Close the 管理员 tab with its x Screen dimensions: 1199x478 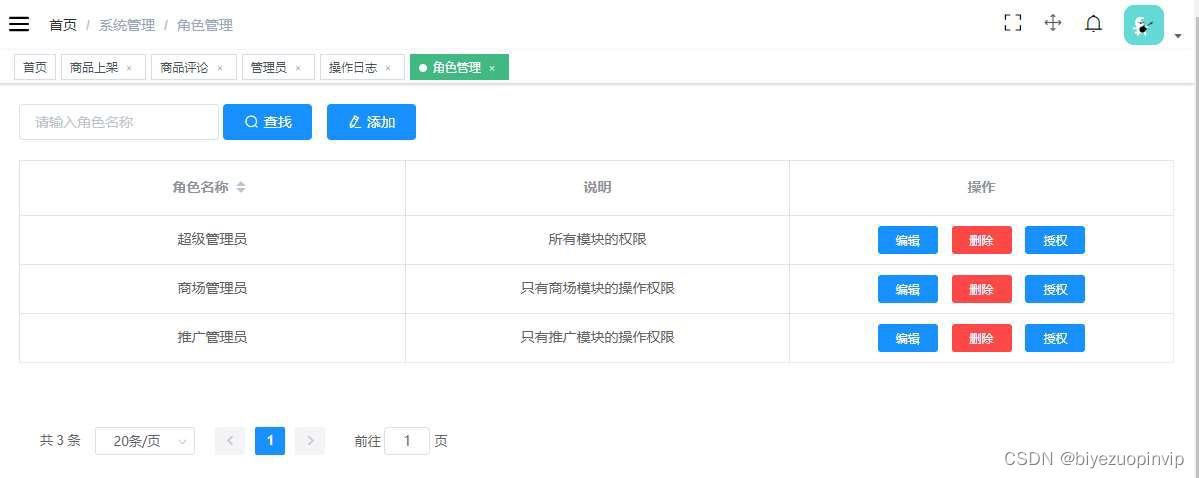298,68
